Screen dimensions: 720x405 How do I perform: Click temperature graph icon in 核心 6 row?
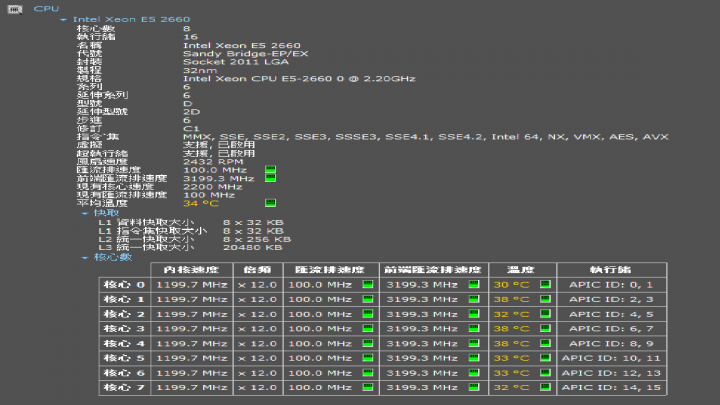[545, 372]
